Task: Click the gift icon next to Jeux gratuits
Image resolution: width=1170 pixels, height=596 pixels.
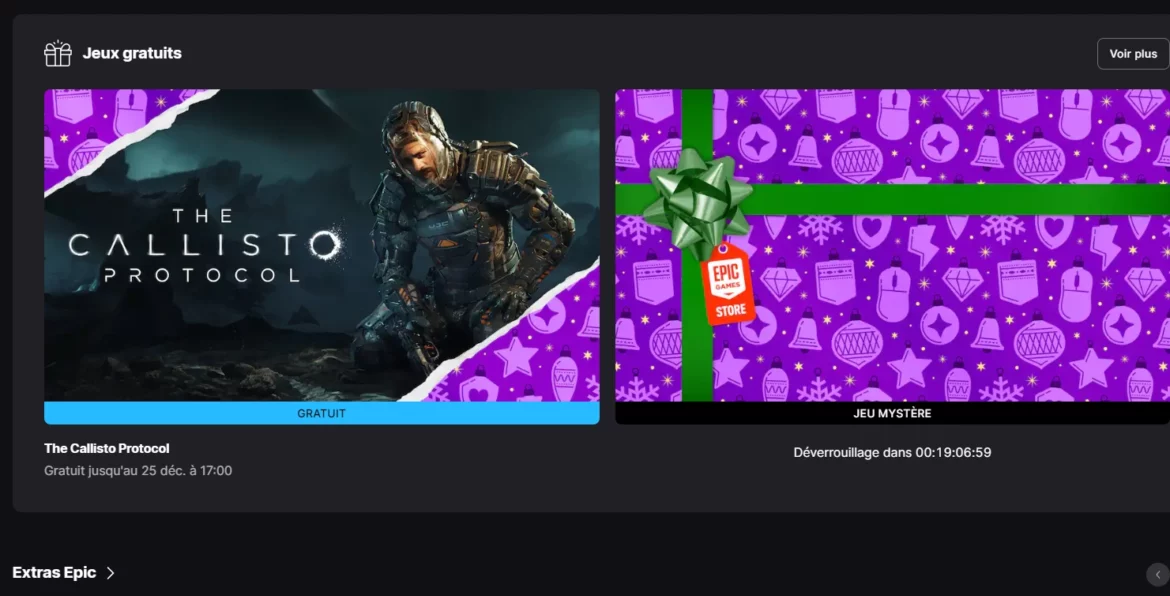Action: [x=57, y=53]
